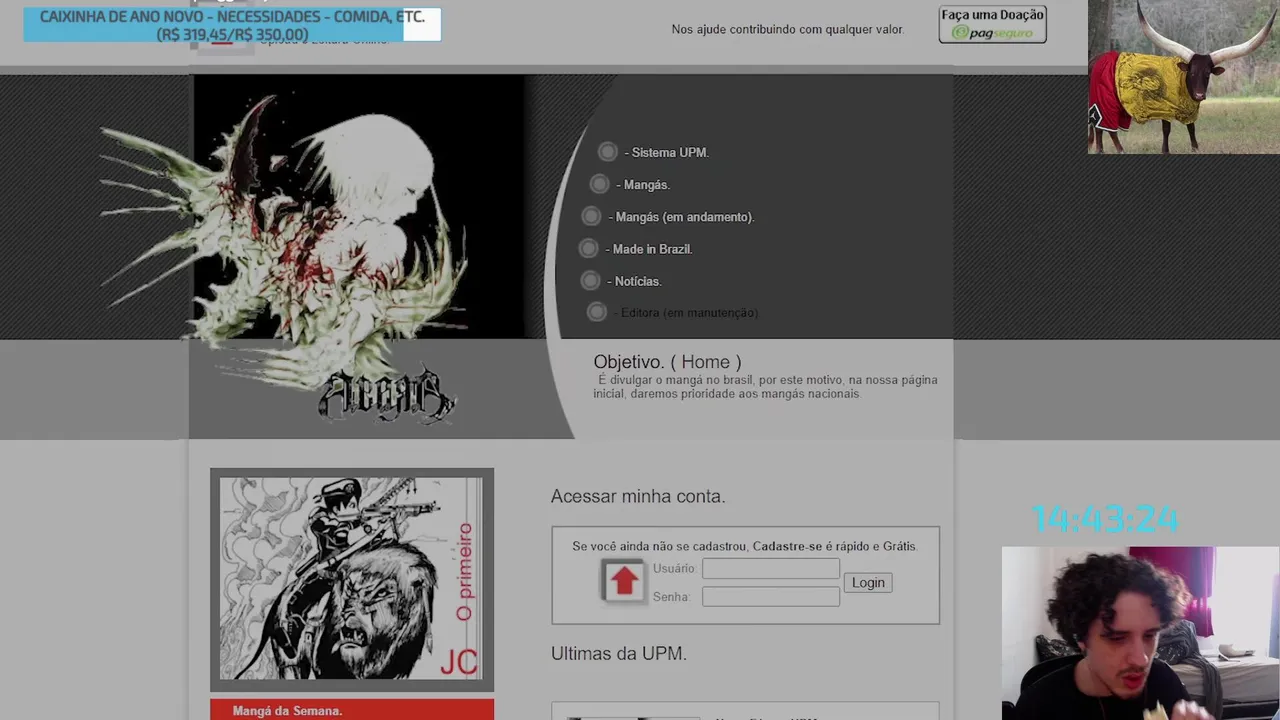Image resolution: width=1280 pixels, height=720 pixels.
Task: Click the round bullet beside Sistema UPM
Action: (x=608, y=152)
